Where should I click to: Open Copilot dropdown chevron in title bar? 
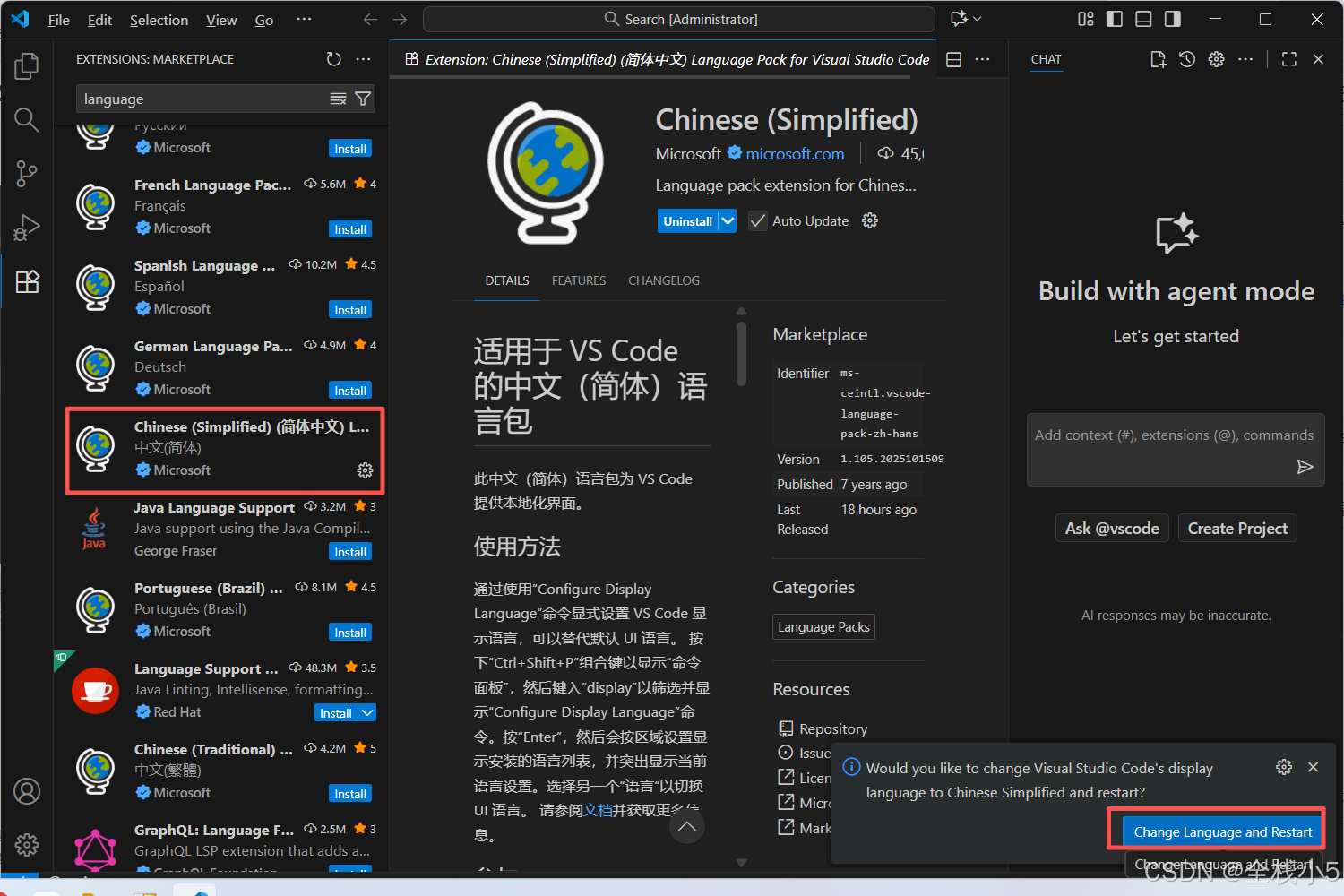pos(978,19)
